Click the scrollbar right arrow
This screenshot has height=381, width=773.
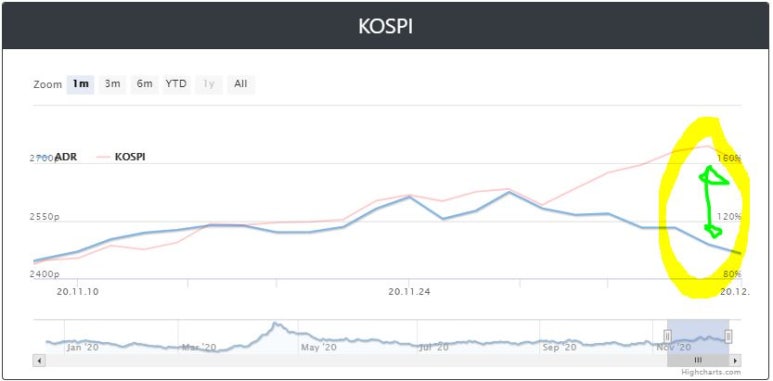[735, 360]
